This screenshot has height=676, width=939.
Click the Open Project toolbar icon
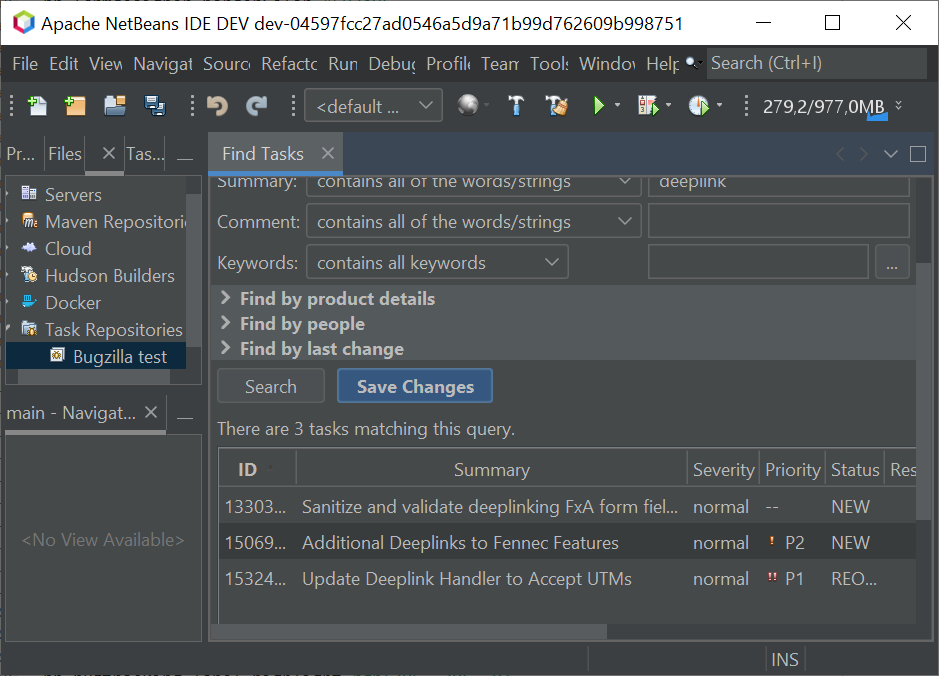tap(115, 106)
